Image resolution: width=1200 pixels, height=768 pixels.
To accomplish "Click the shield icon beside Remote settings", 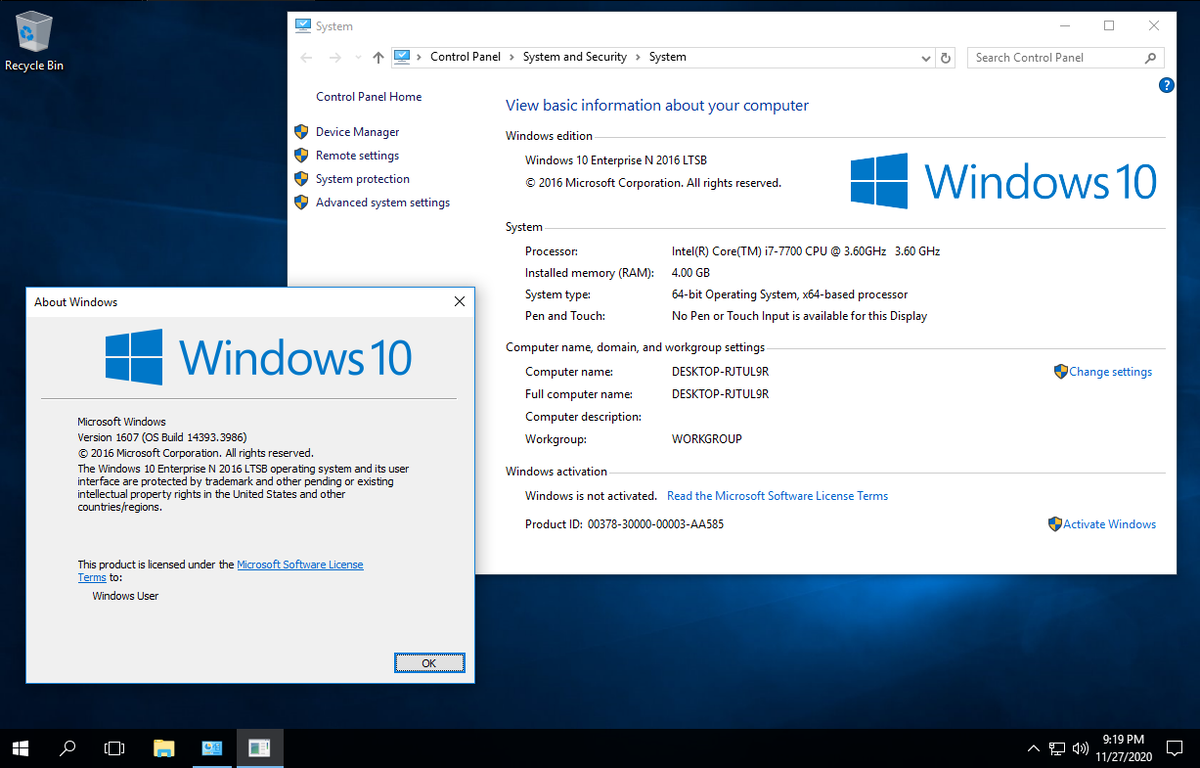I will 301,155.
